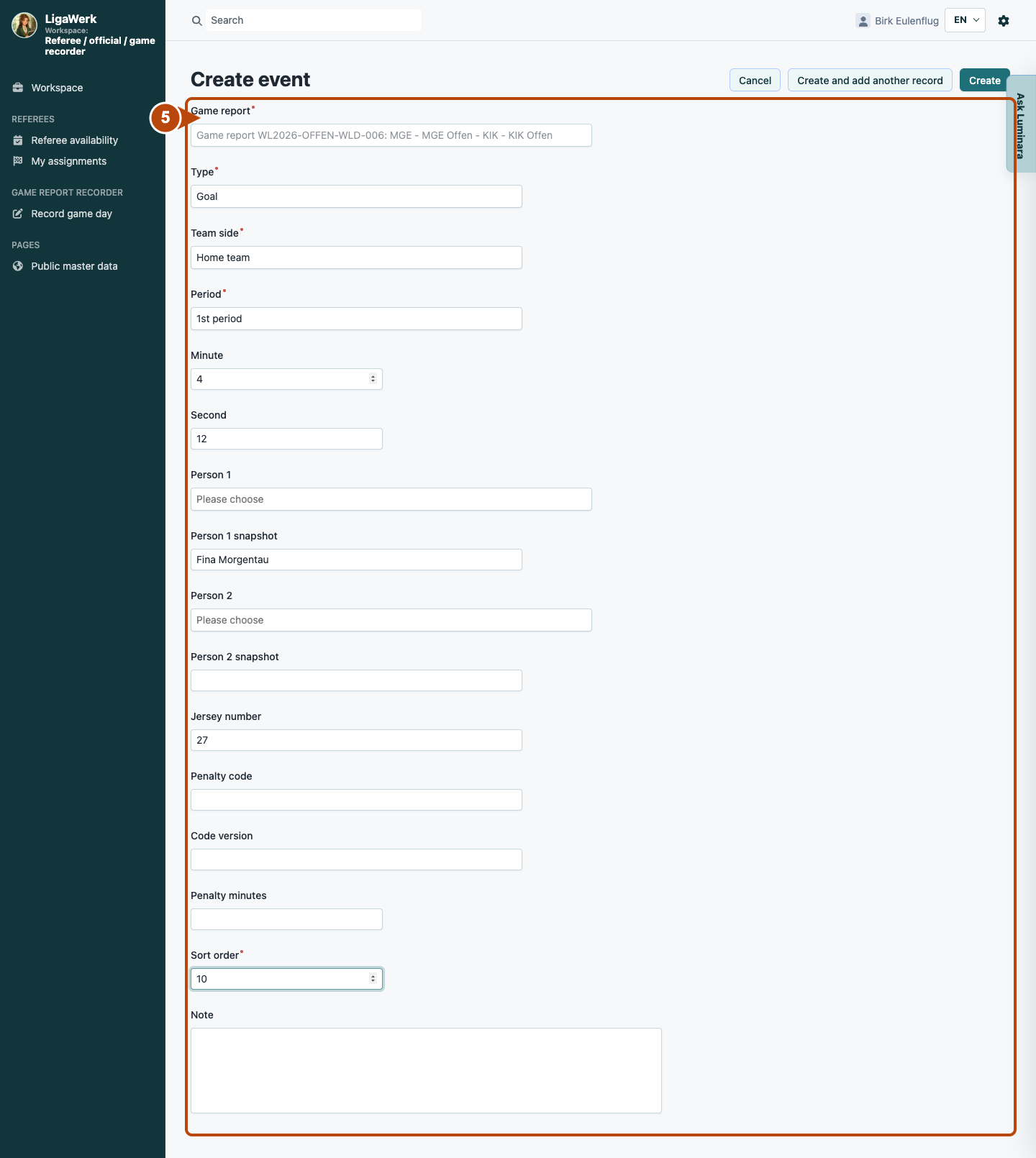1036x1158 pixels.
Task: Click the Person 1 snapshot field
Action: (356, 560)
